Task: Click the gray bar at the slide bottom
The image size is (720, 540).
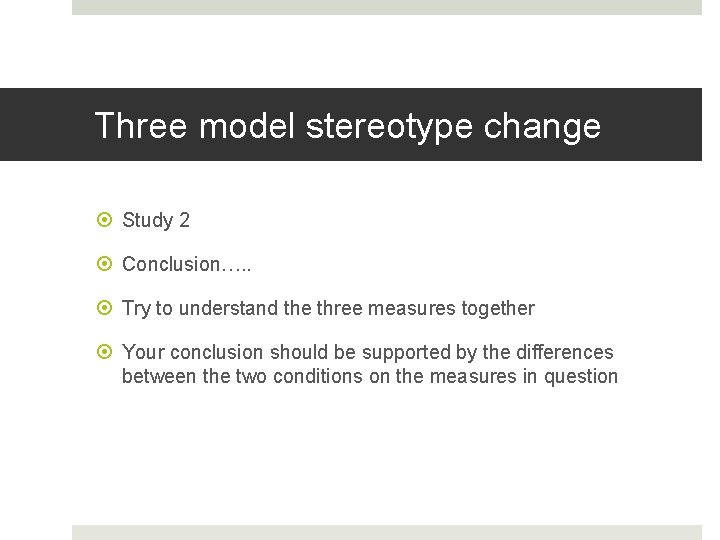Action: 386,532
